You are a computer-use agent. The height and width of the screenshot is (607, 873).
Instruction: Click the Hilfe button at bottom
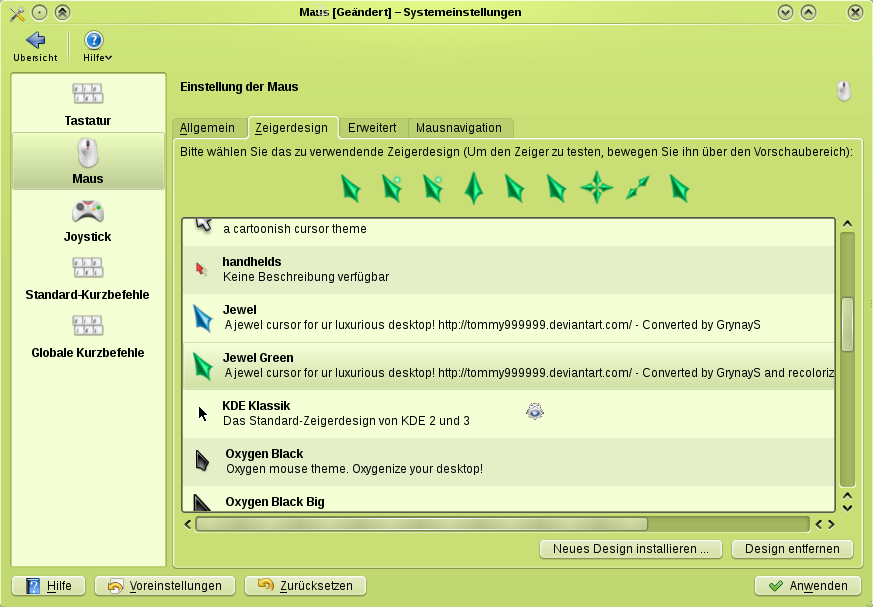48,586
